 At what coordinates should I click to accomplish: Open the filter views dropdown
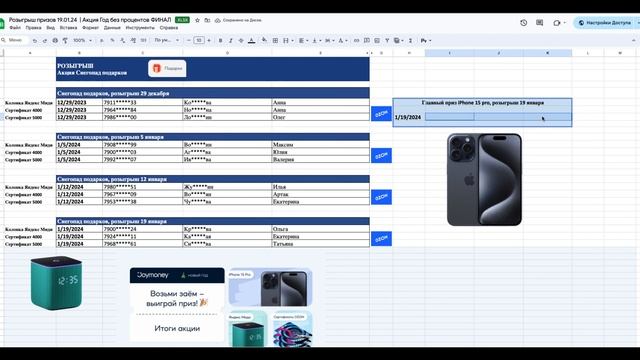pyautogui.click(x=398, y=40)
